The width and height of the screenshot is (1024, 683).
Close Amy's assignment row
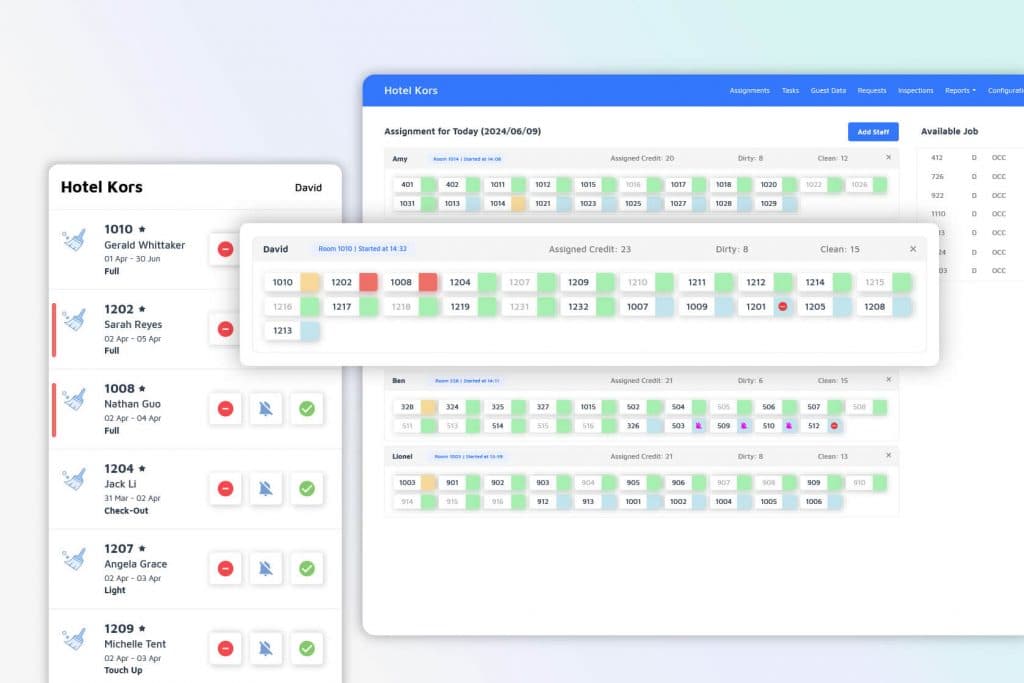tap(888, 158)
